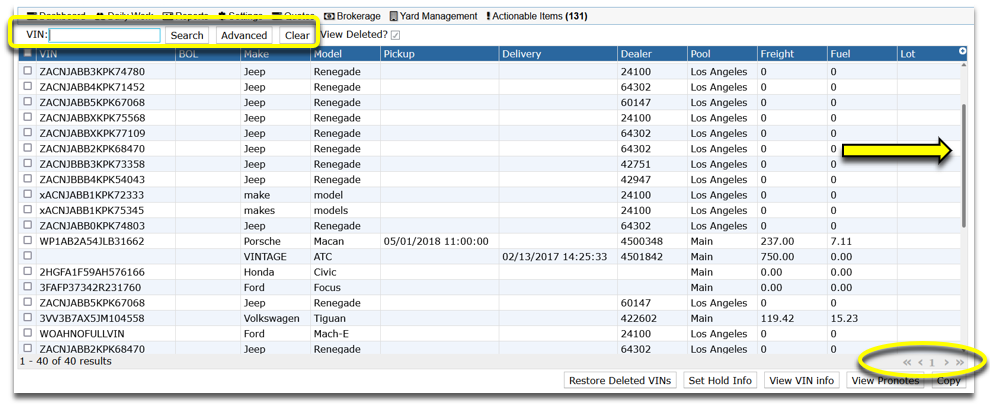Screen dimensions: 990x410
Task: Sort by the Pool column header
Action: tap(722, 54)
